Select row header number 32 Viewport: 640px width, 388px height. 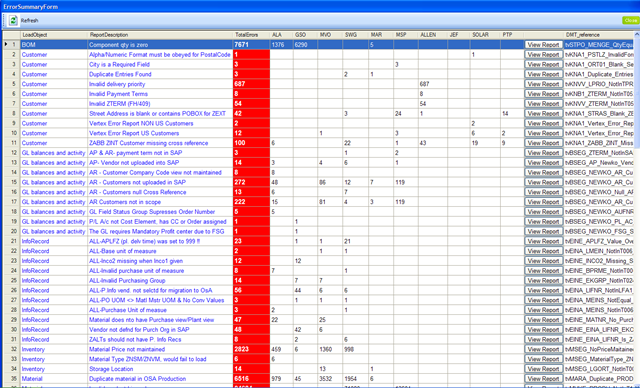pos(11,349)
